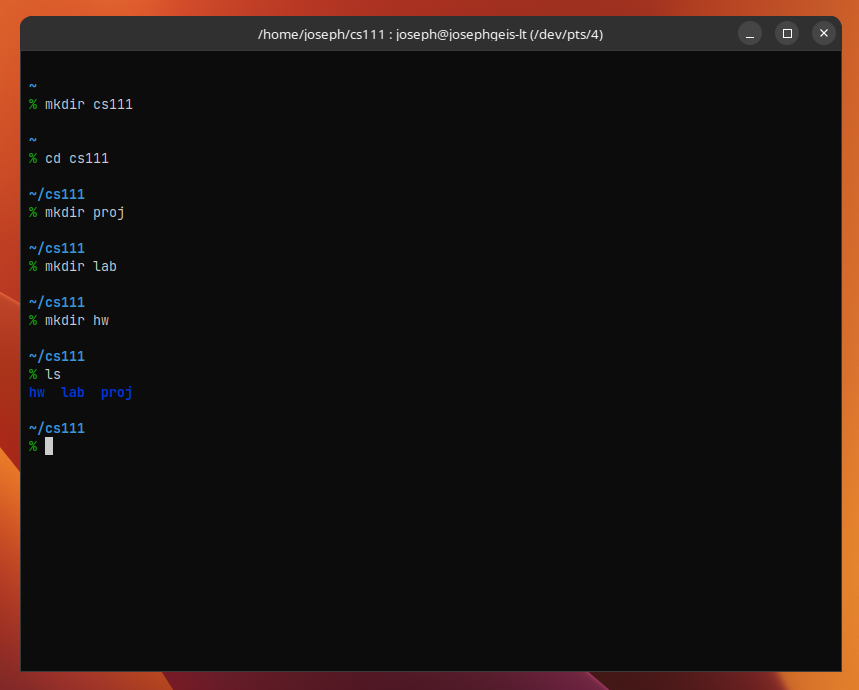Click the "mkdir proj" command line
Screen dimensions: 859x690
pyautogui.click(x=84, y=212)
